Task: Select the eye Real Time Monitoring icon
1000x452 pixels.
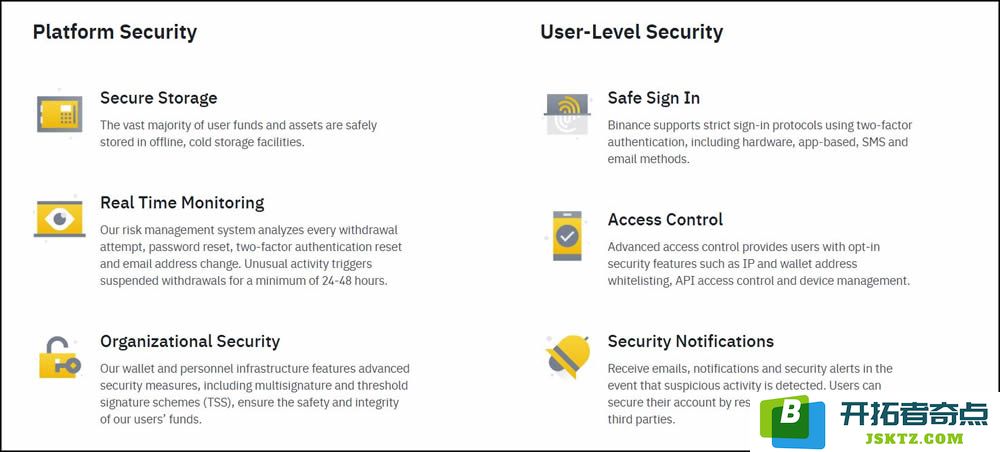Action: click(59, 219)
